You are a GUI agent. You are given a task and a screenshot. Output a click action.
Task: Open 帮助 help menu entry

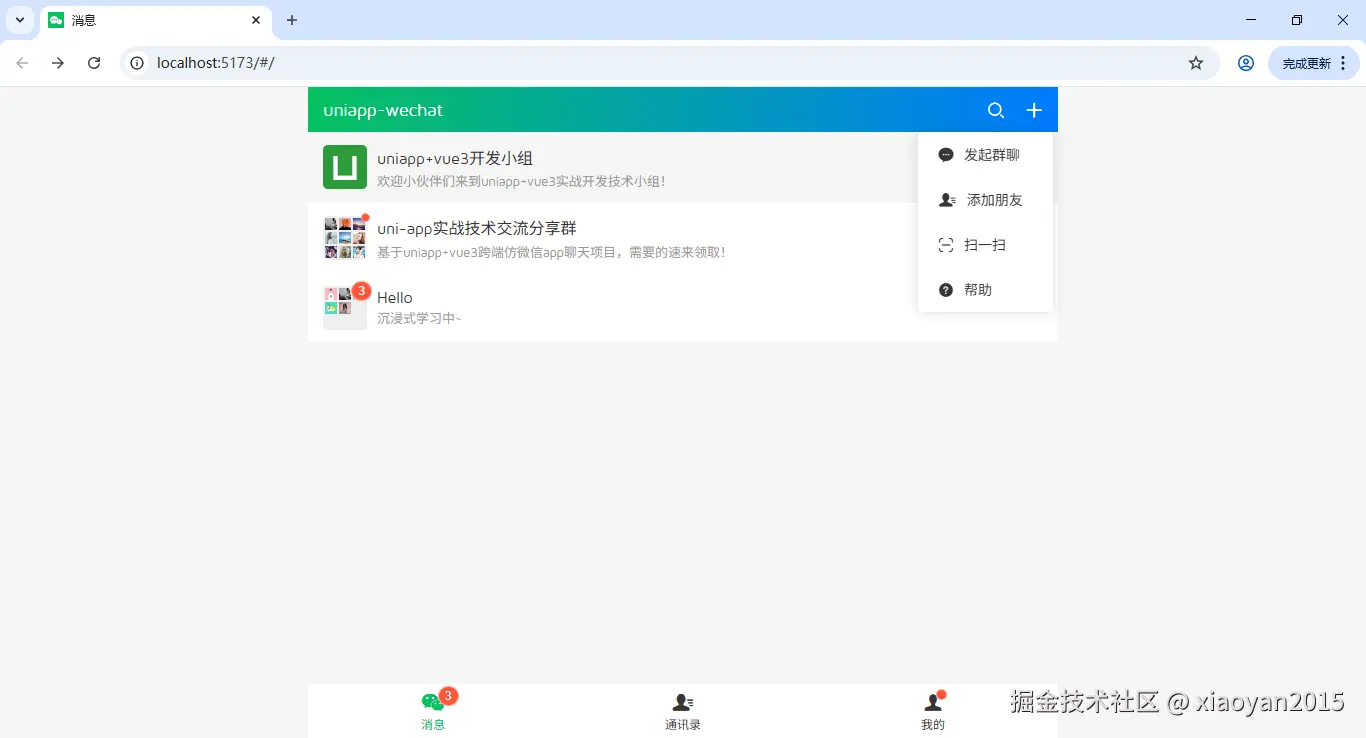pos(985,290)
